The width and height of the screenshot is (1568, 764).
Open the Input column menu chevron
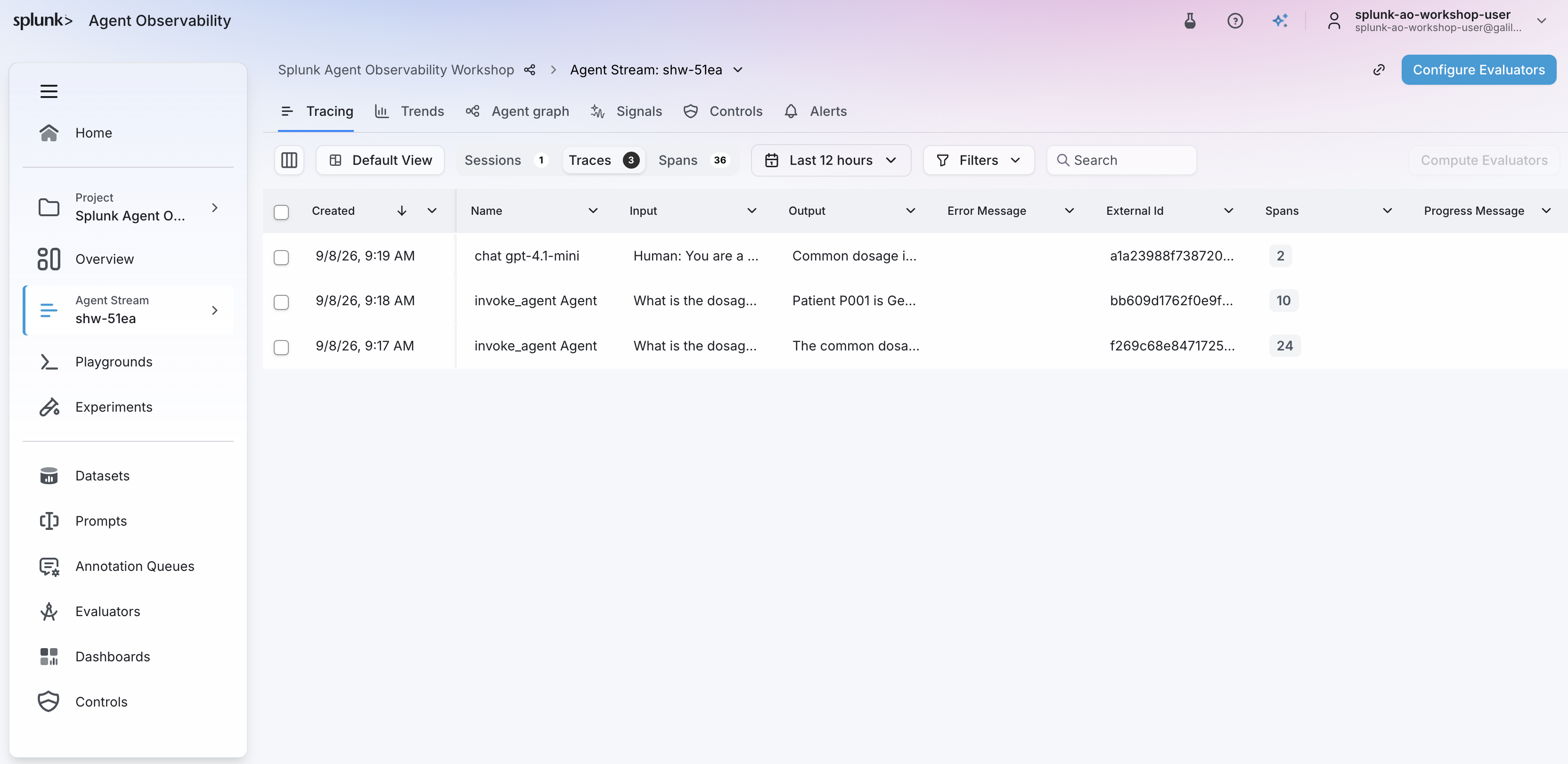[751, 211]
